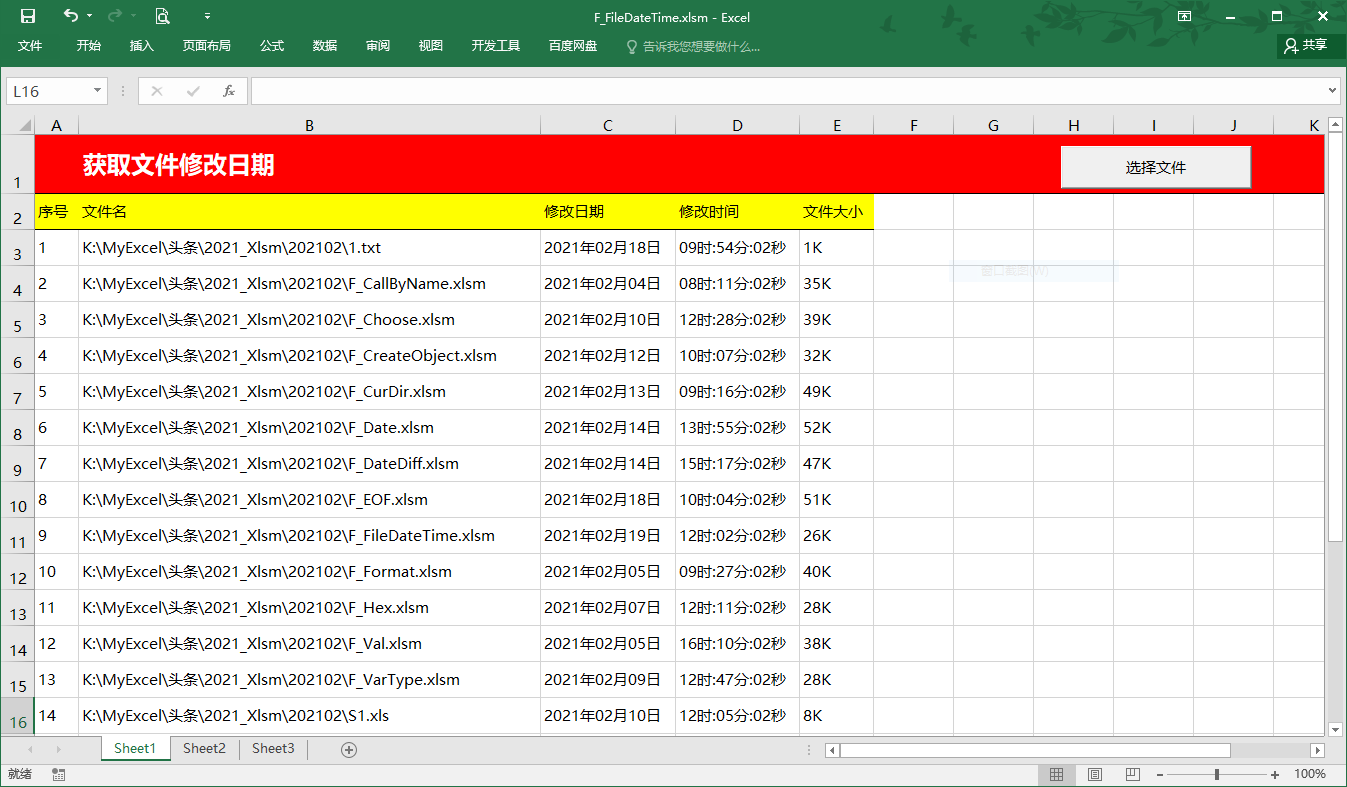Click the vertical scrollbar up arrow
The width and height of the screenshot is (1347, 787).
click(1335, 125)
